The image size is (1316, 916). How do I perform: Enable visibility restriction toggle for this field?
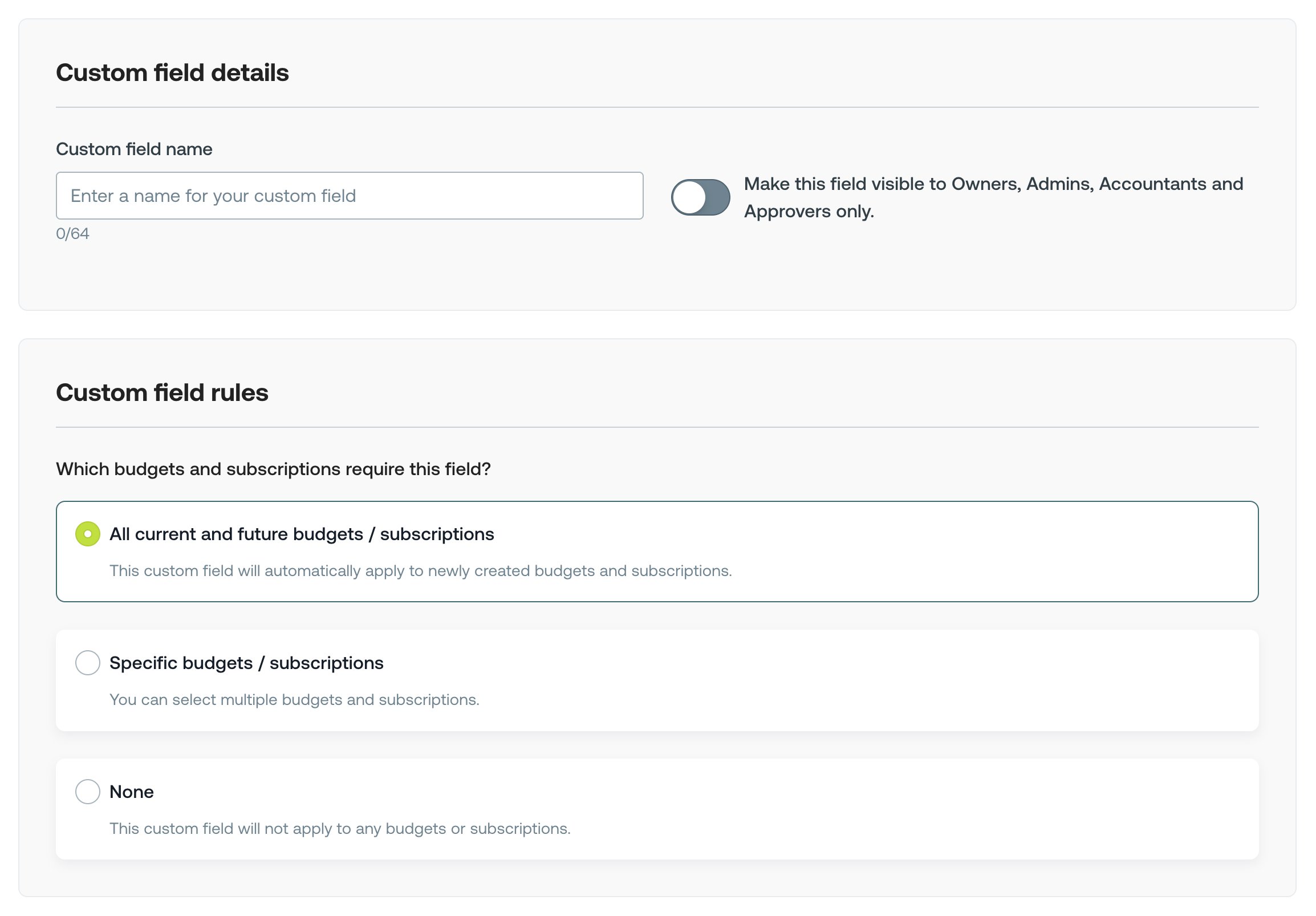[x=700, y=197]
